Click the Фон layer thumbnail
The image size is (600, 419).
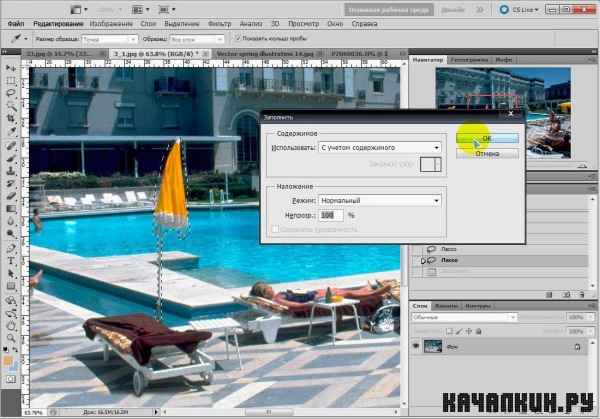(x=433, y=347)
